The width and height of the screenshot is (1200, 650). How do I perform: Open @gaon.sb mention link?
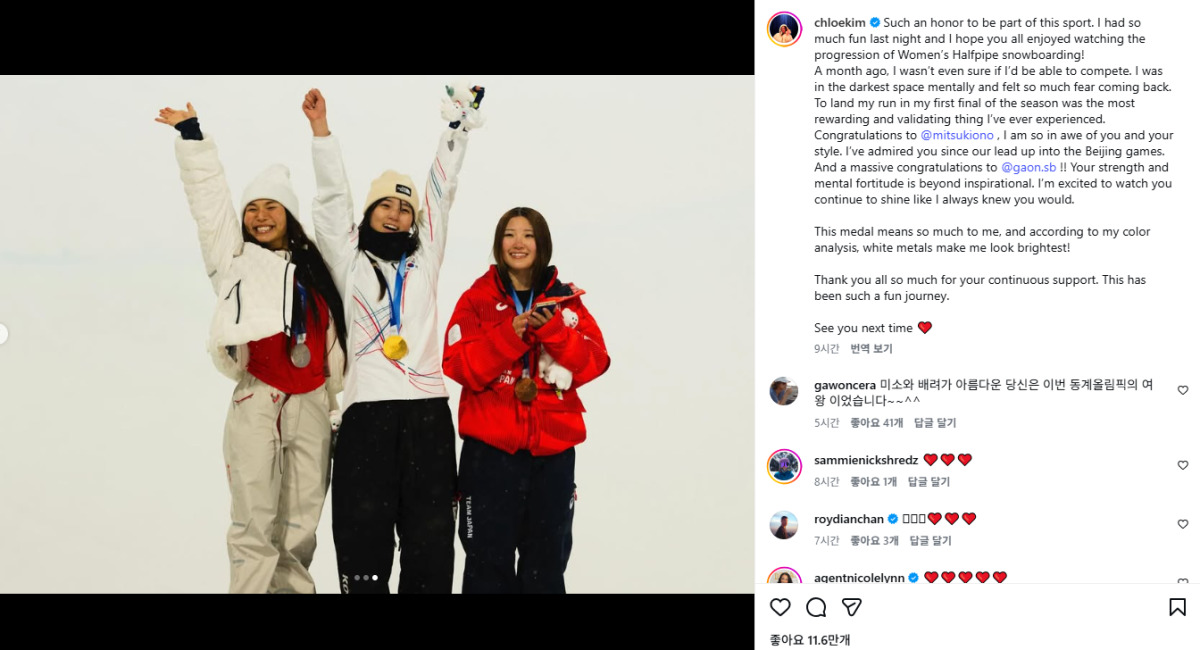(x=1029, y=167)
